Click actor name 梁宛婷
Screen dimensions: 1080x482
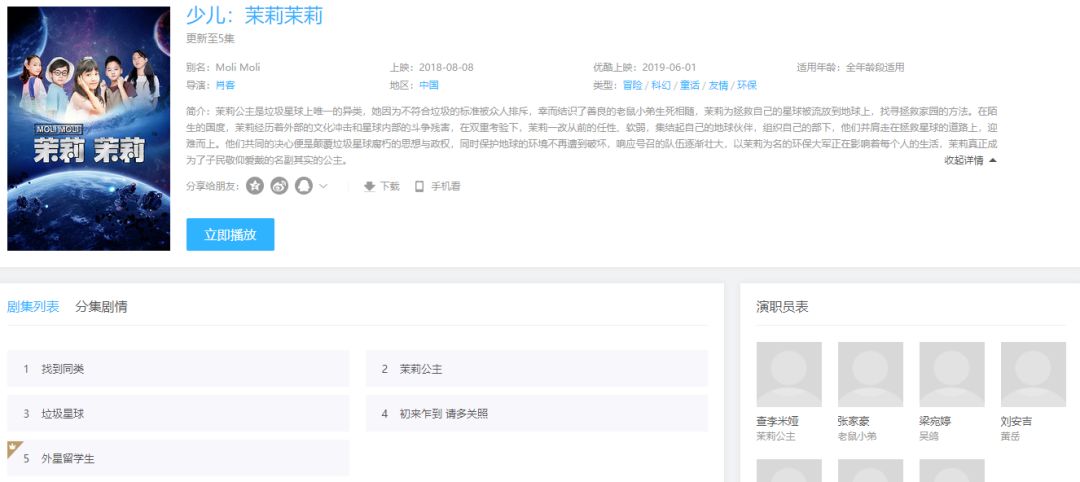[x=935, y=421]
